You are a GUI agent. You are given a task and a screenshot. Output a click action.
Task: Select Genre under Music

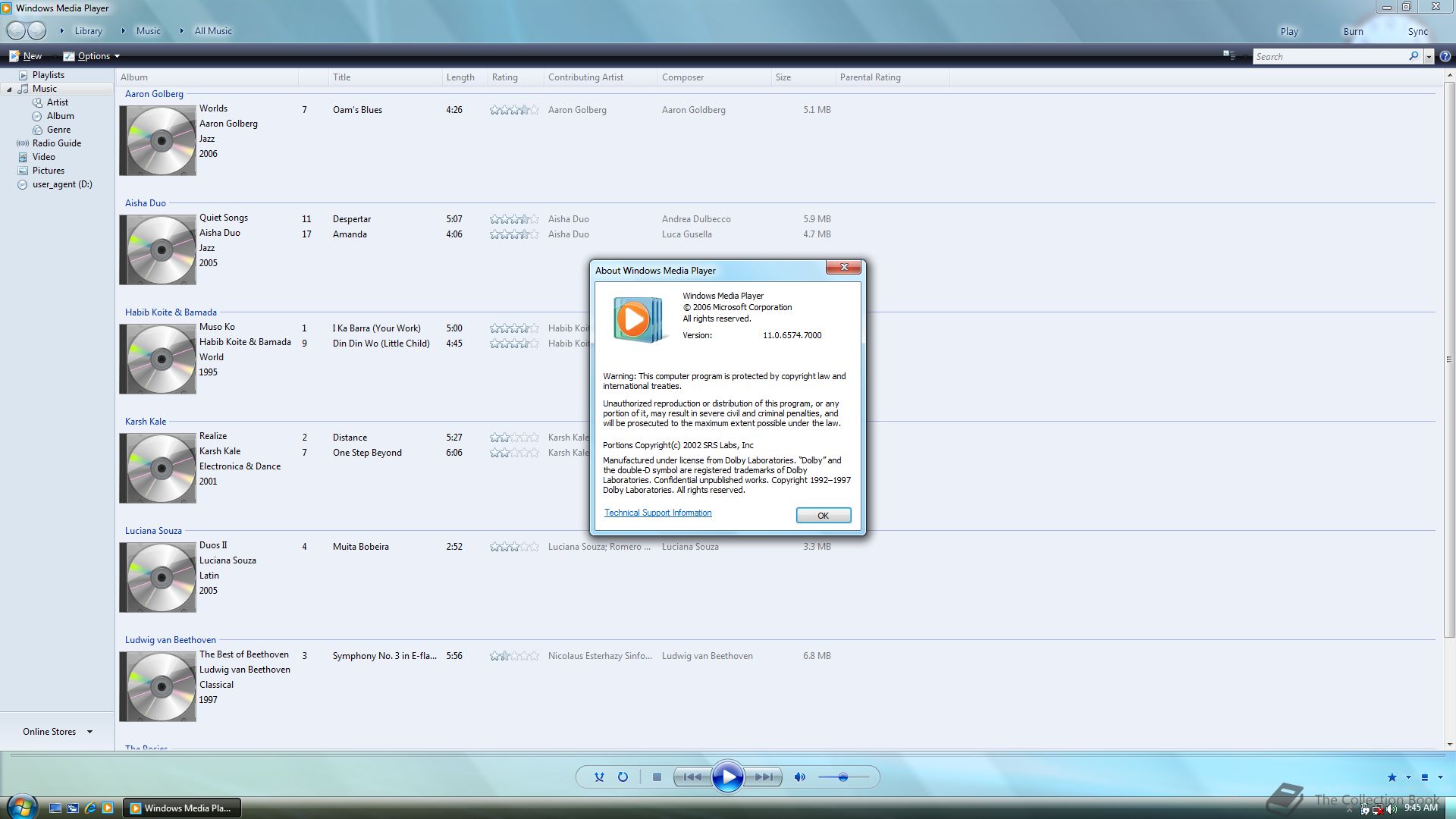coord(58,130)
